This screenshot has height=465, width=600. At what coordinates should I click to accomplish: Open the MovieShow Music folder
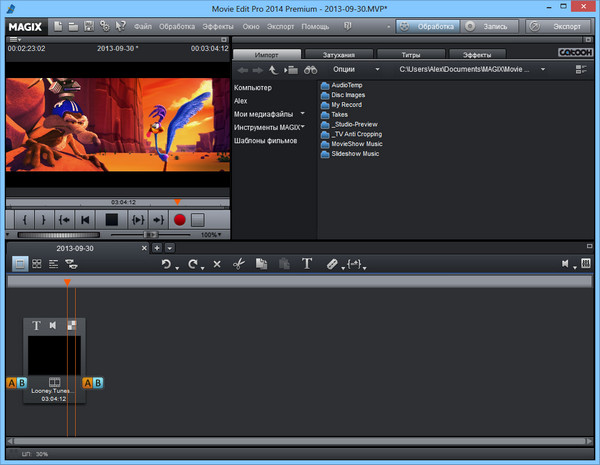click(355, 144)
